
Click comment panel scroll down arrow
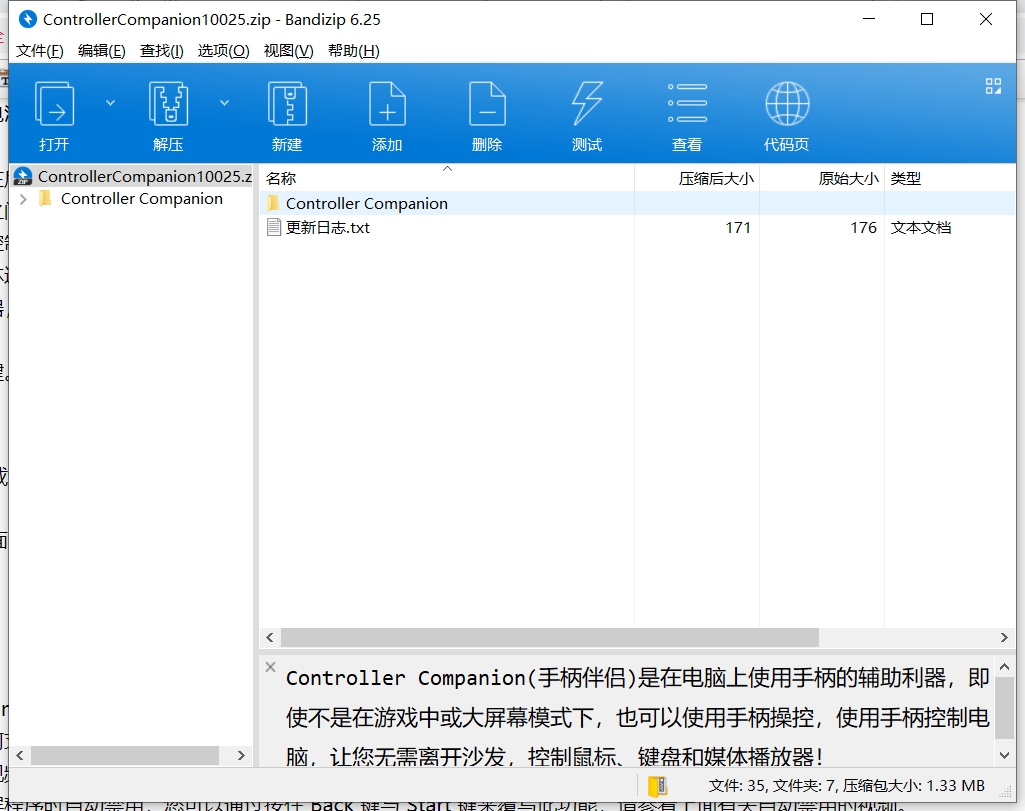[x=1005, y=755]
